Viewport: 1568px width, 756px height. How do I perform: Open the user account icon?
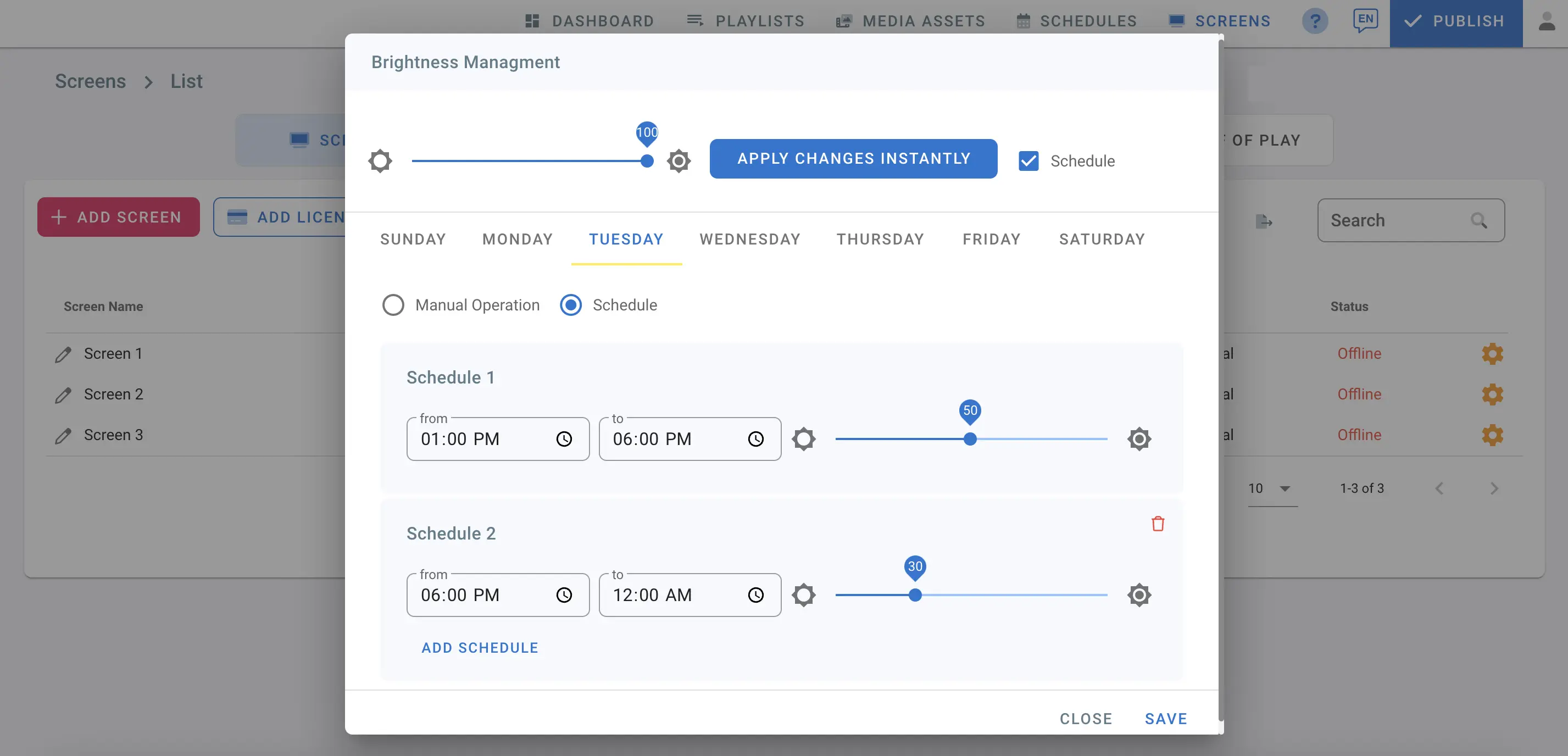click(x=1547, y=21)
